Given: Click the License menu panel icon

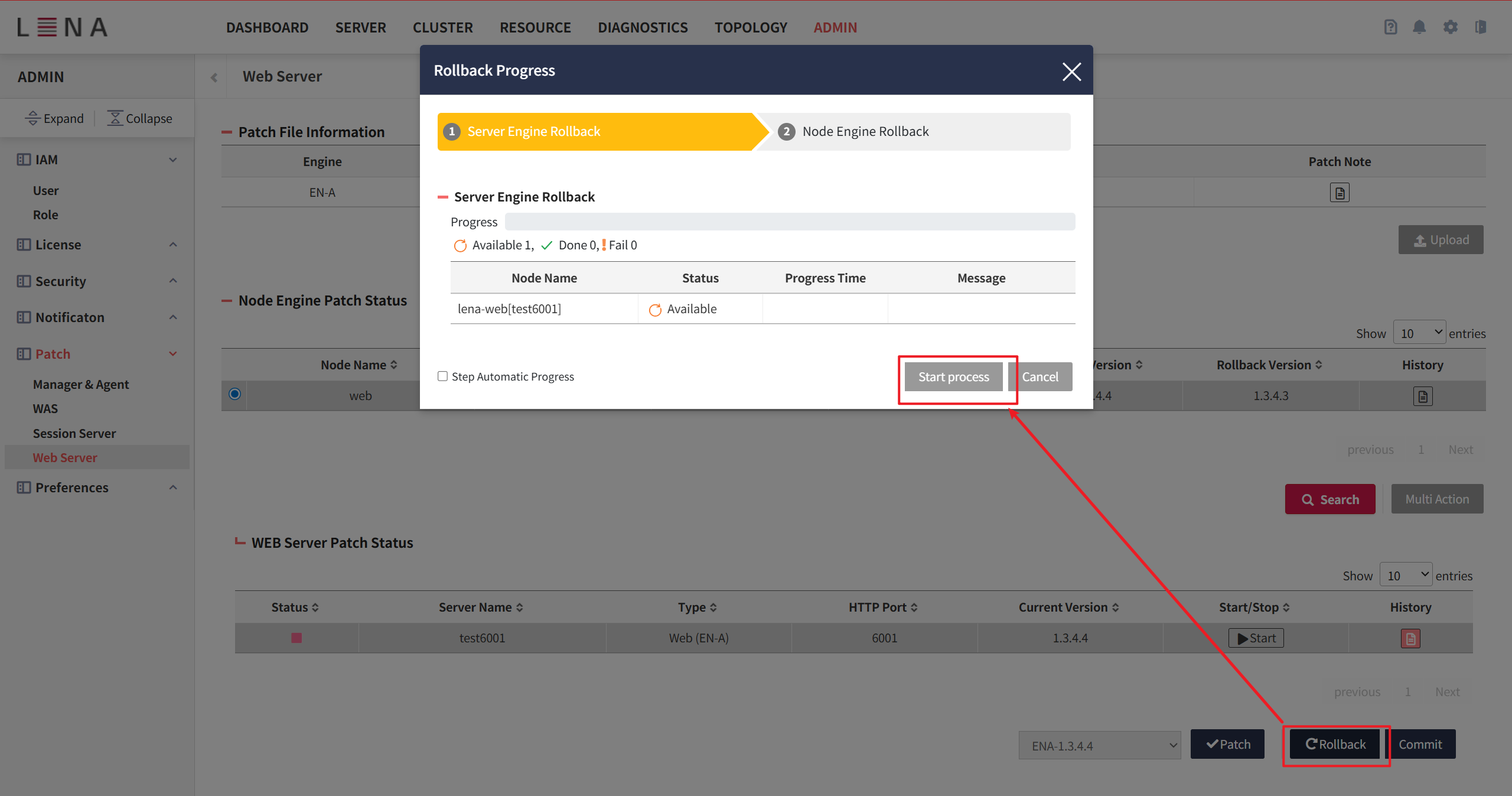Looking at the screenshot, I should (x=24, y=245).
